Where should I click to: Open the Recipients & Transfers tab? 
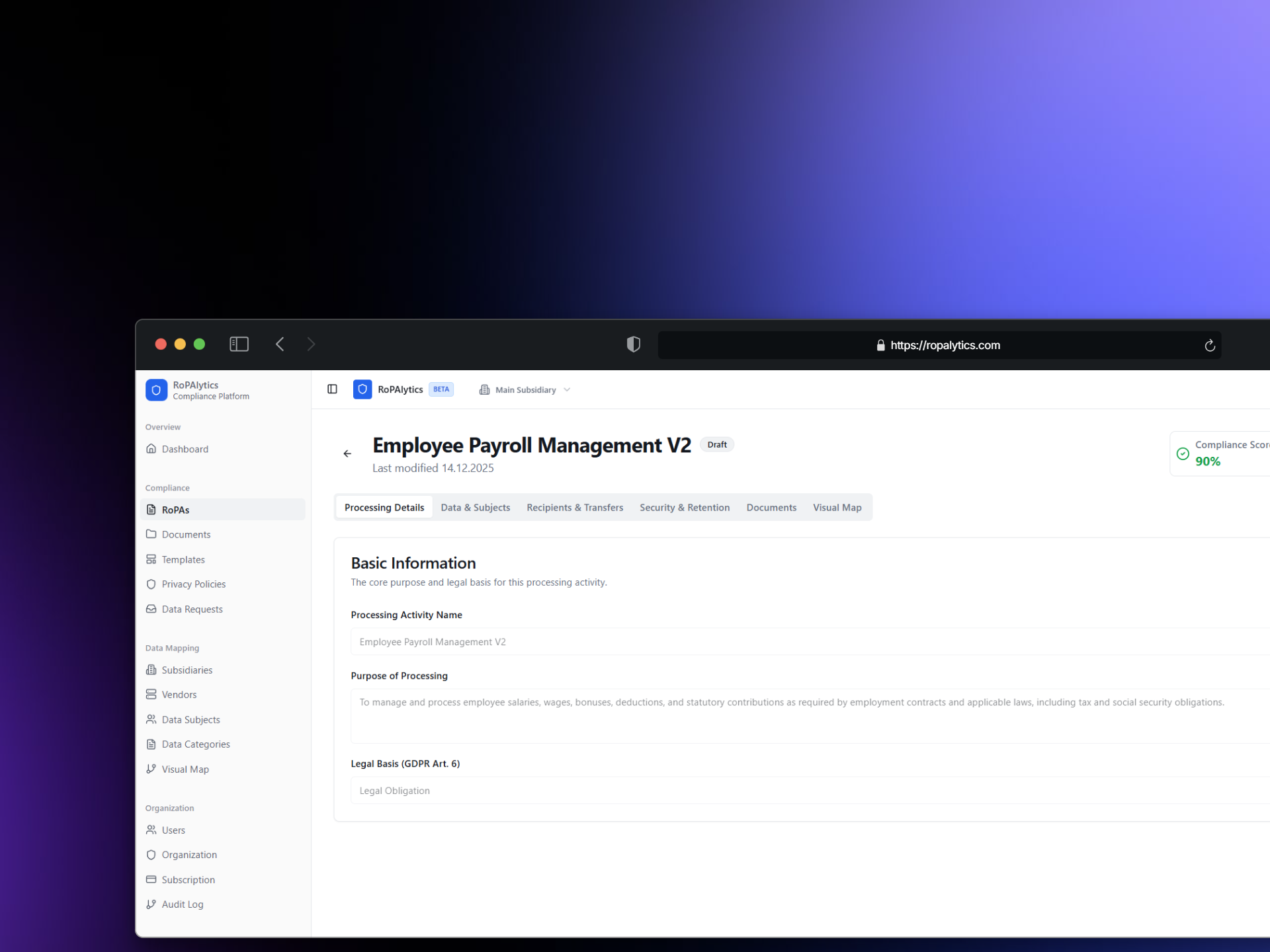(x=575, y=507)
